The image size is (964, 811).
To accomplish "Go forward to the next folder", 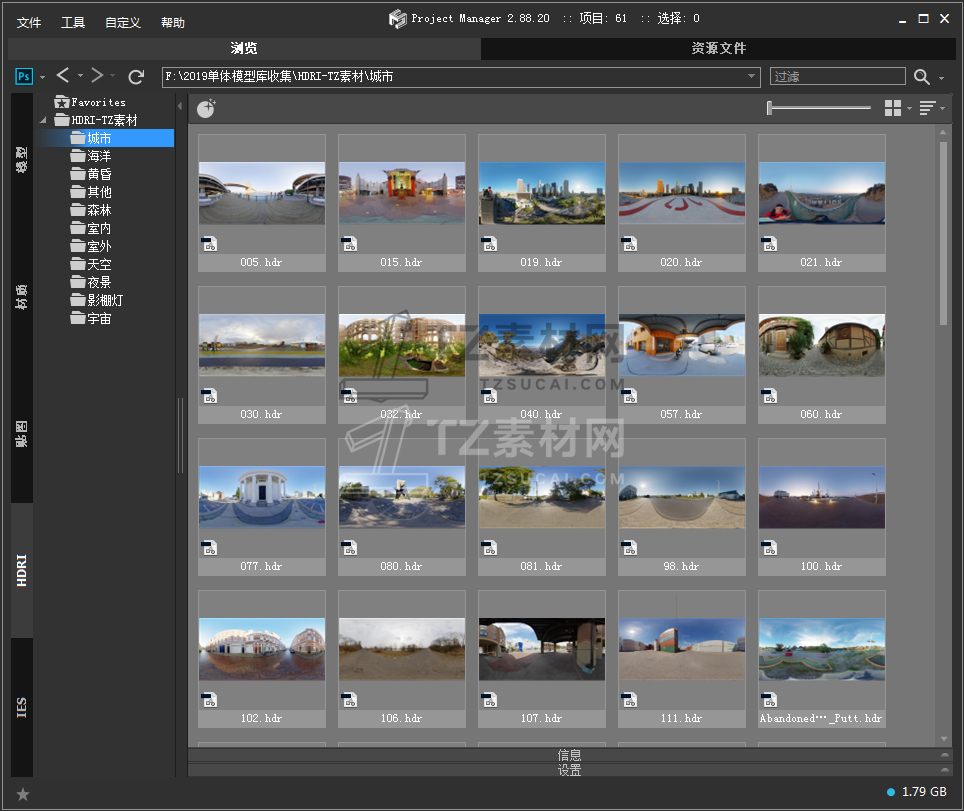I will coord(97,76).
